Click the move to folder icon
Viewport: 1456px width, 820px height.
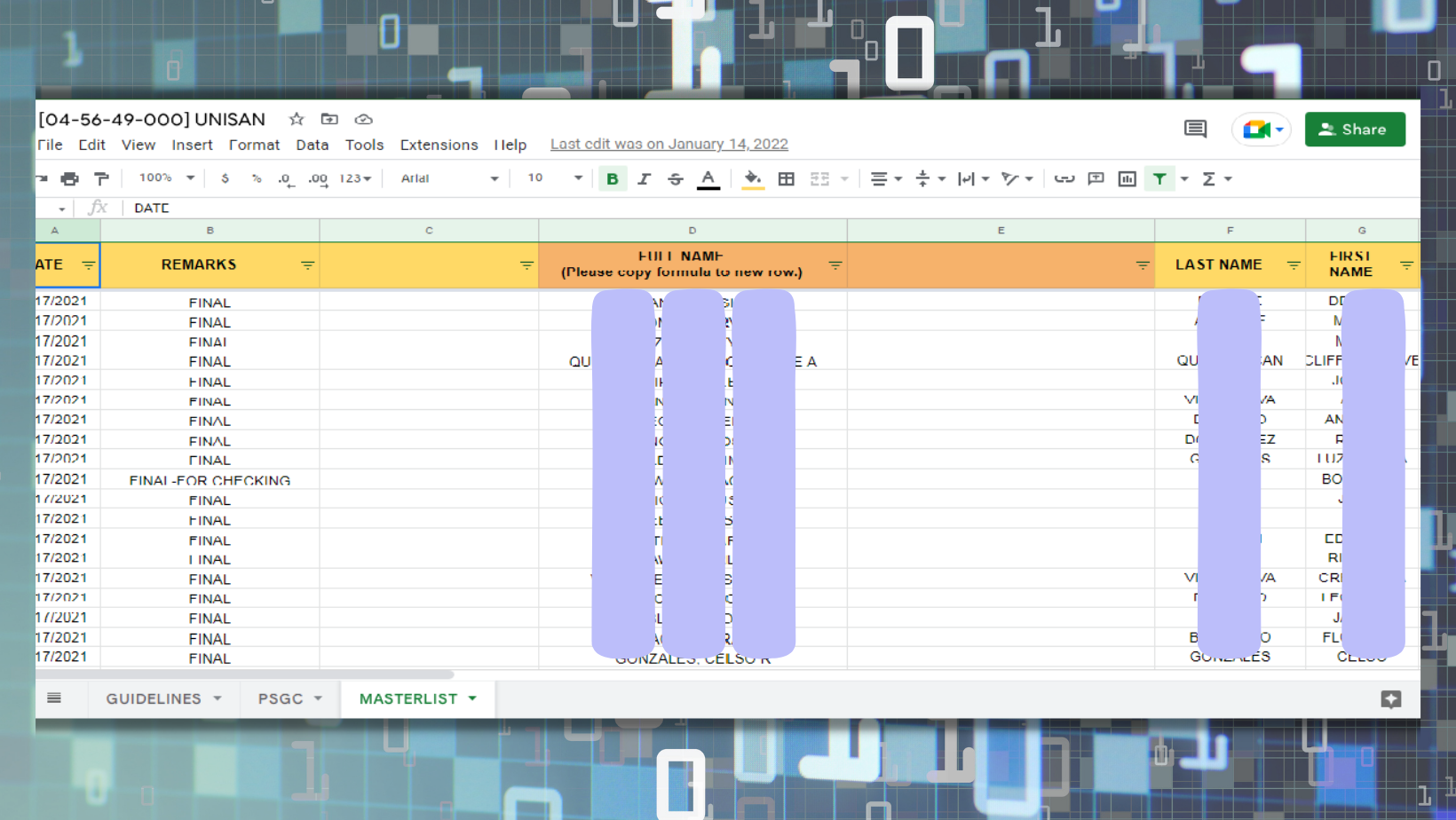[329, 119]
